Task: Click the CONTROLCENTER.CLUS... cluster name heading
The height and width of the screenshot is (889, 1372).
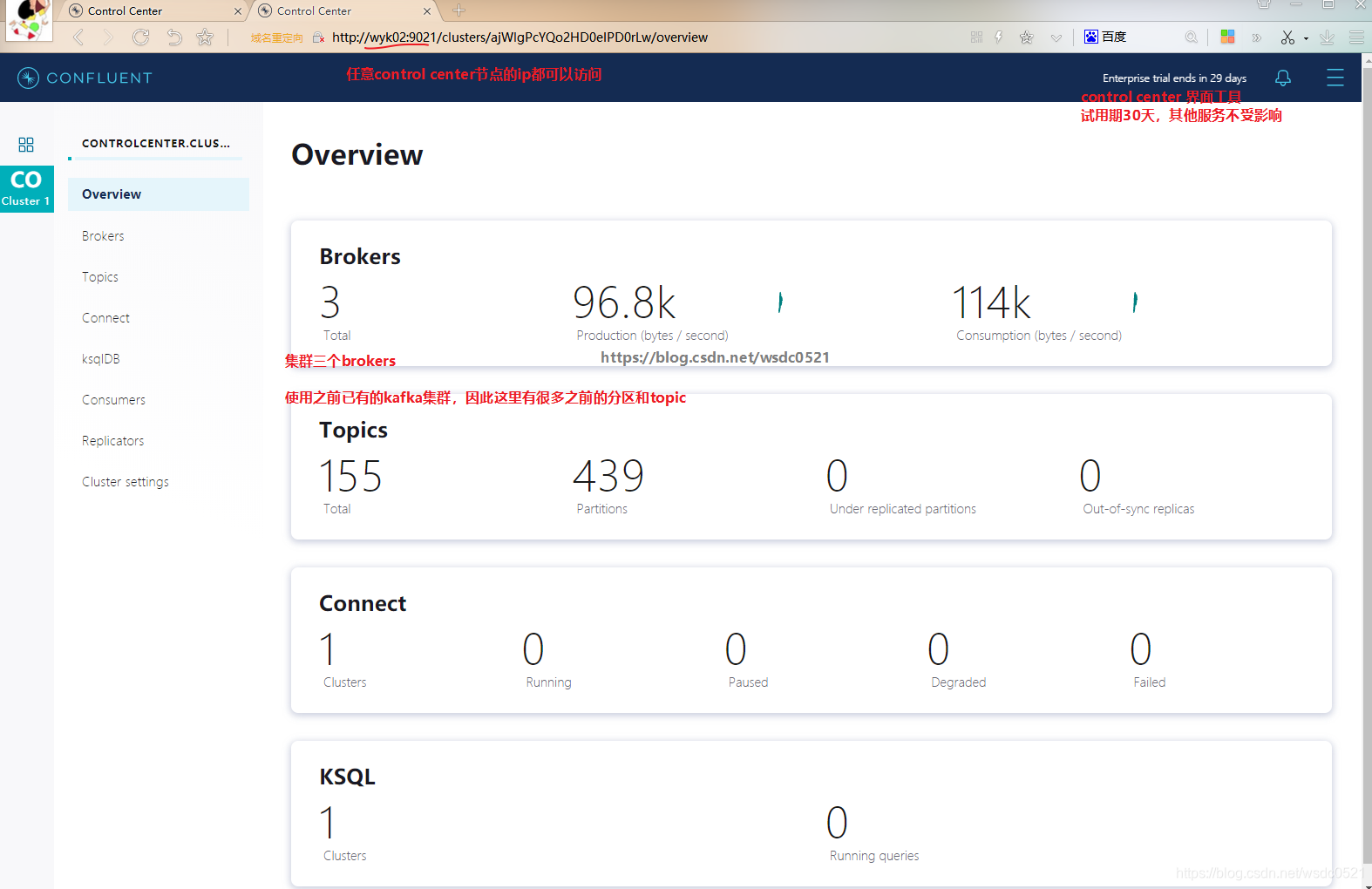Action: coord(156,143)
